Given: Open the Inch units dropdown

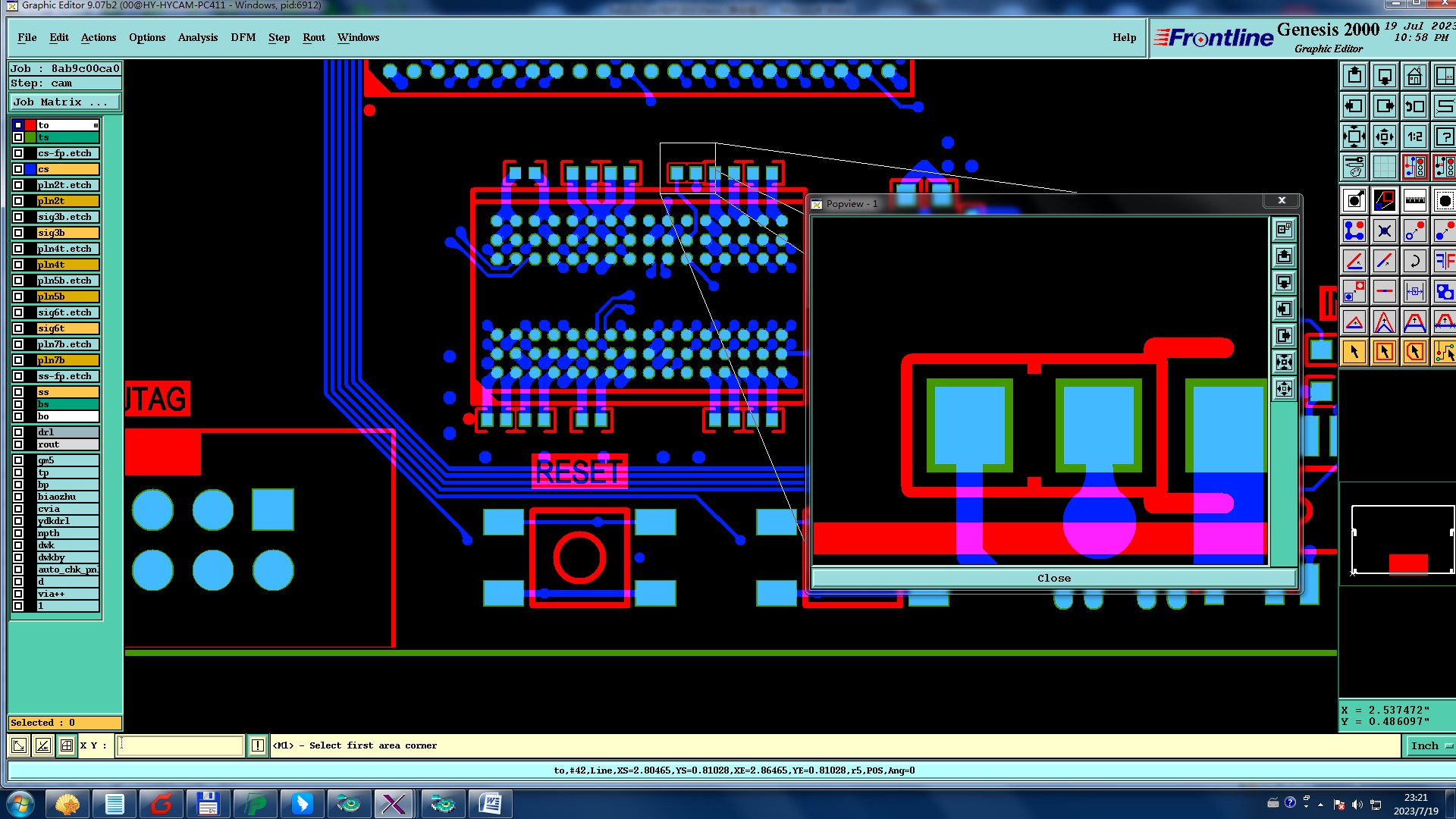Looking at the screenshot, I should pos(1429,745).
